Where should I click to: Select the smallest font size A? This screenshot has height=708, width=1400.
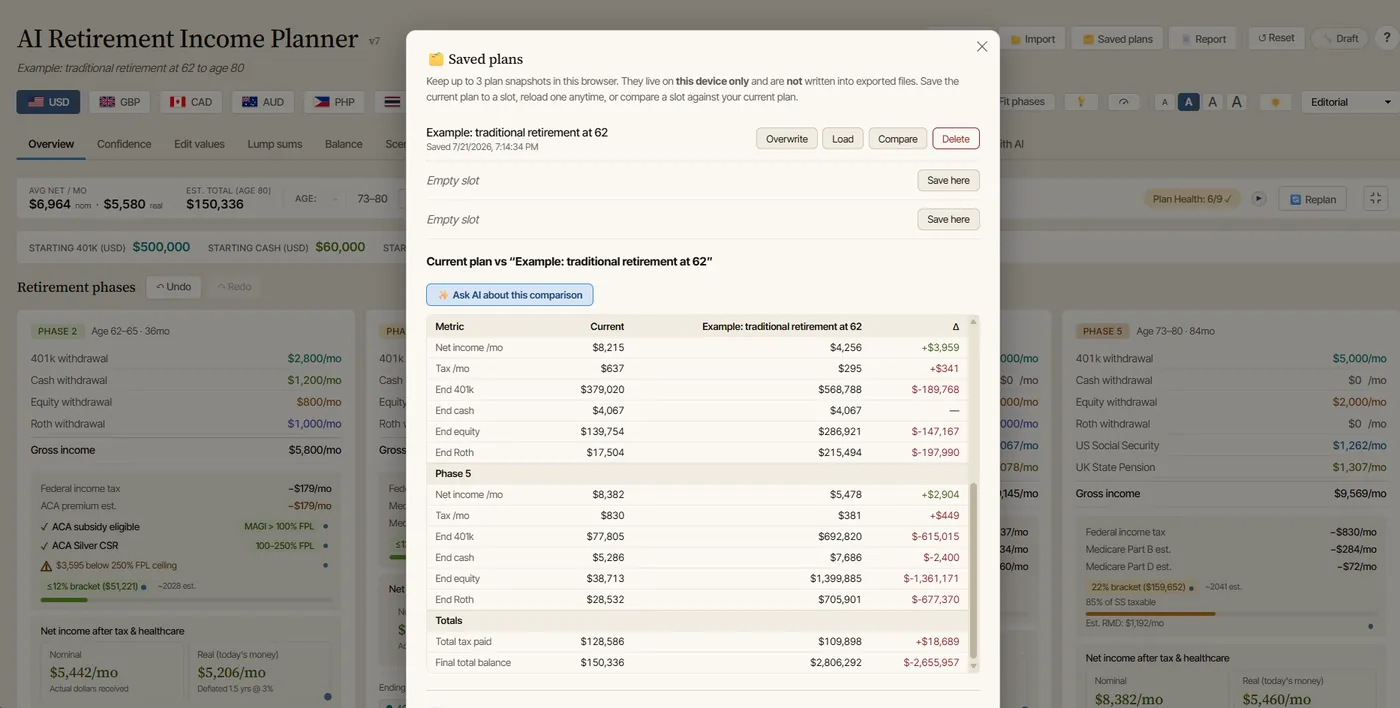(x=1164, y=102)
